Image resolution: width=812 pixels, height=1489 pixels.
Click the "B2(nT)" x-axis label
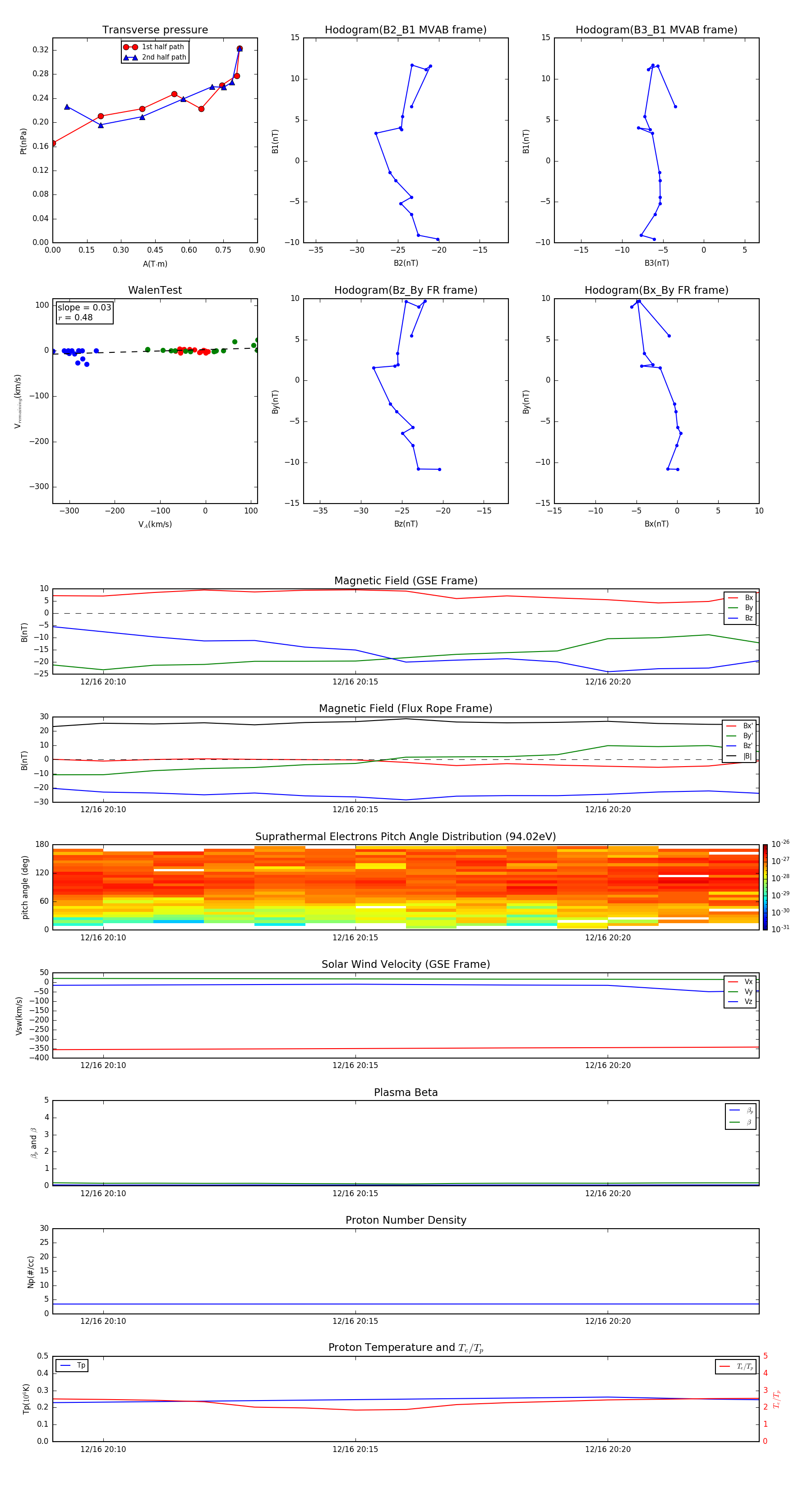(406, 263)
